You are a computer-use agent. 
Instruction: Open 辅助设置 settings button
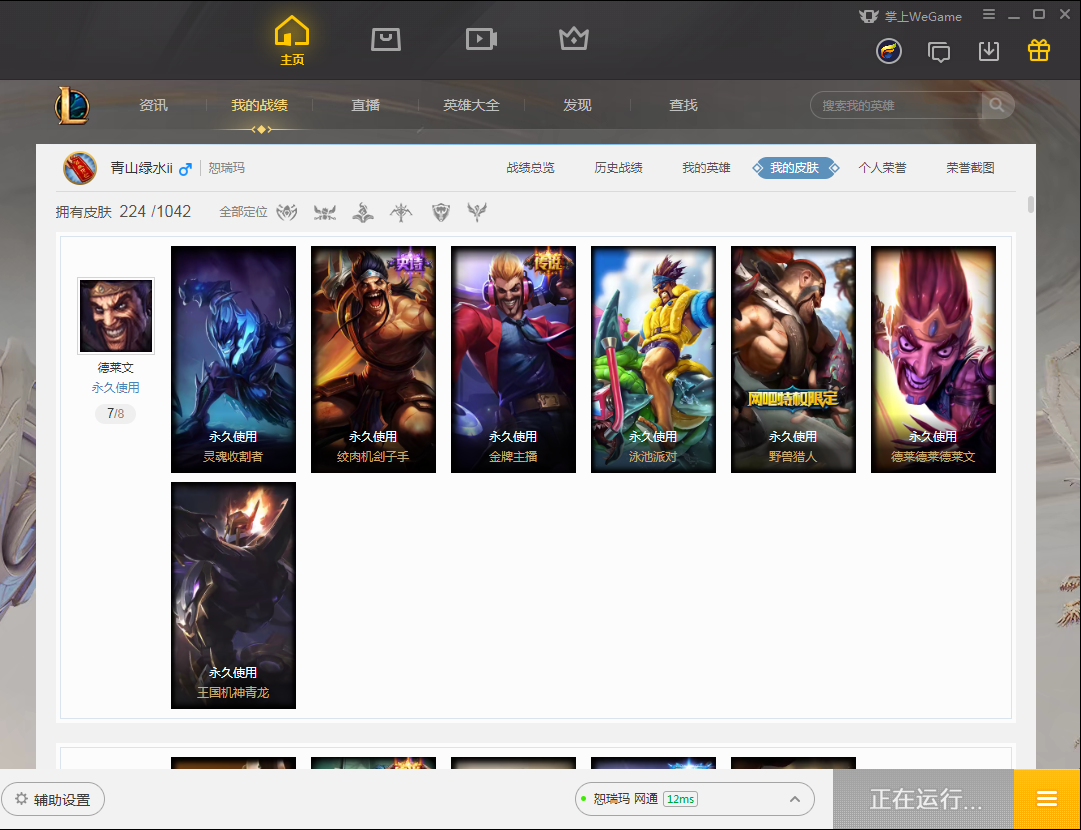tap(53, 800)
